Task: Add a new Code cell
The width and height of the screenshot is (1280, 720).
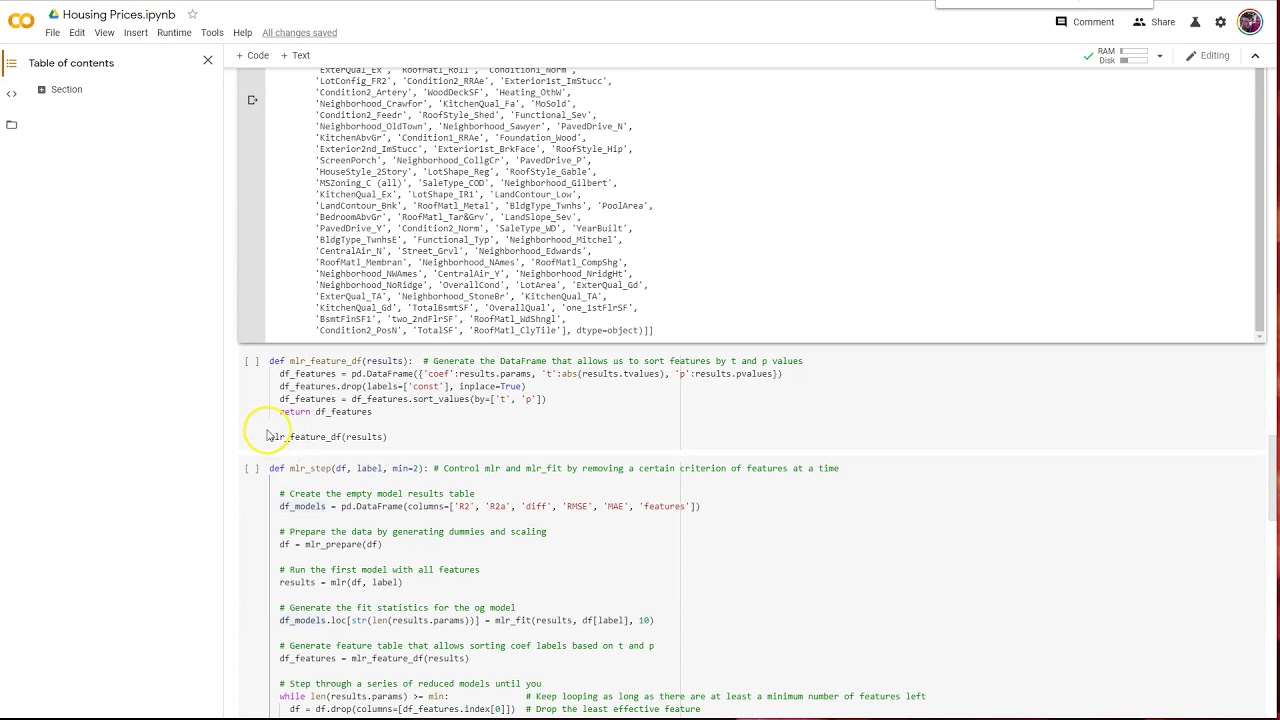Action: [252, 56]
